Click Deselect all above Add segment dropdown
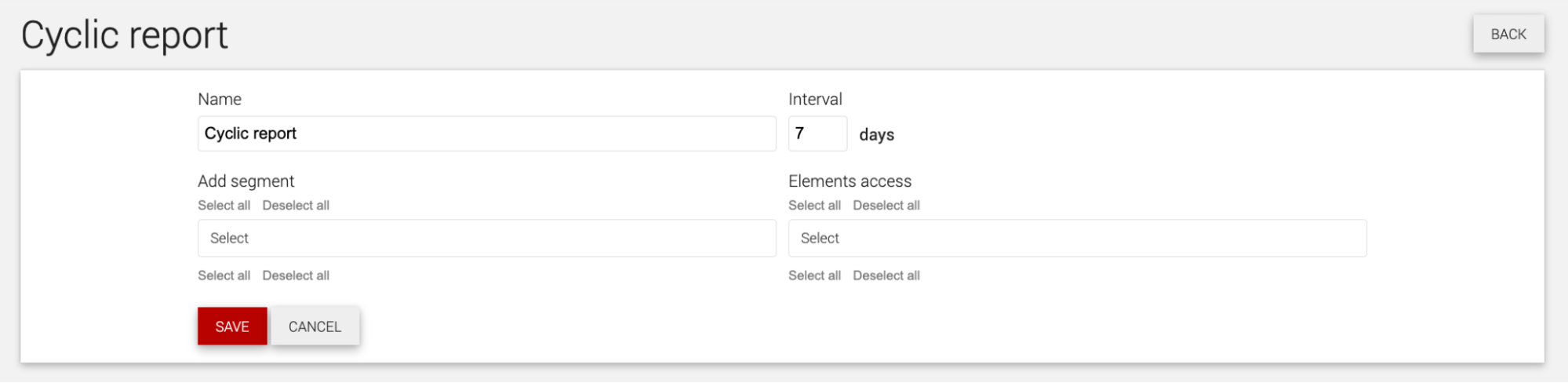The image size is (1568, 383). tap(296, 206)
